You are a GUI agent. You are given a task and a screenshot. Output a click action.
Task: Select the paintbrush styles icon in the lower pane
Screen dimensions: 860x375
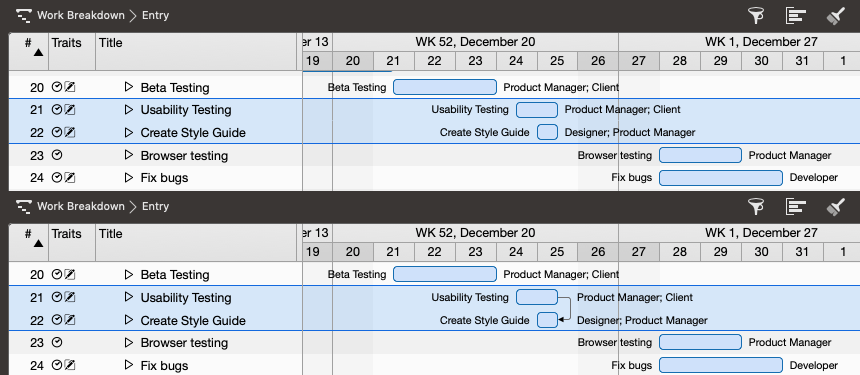835,206
